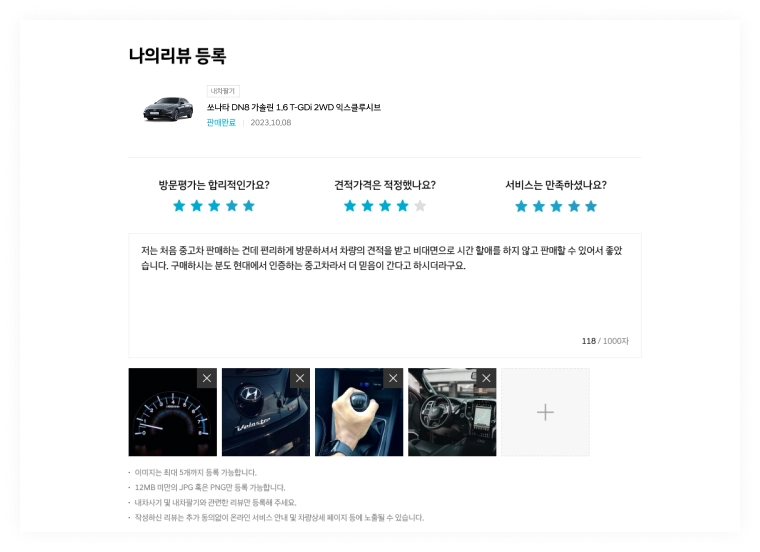
Task: Select fourth star under 견적가격은 적정했나요
Action: pyautogui.click(x=402, y=206)
